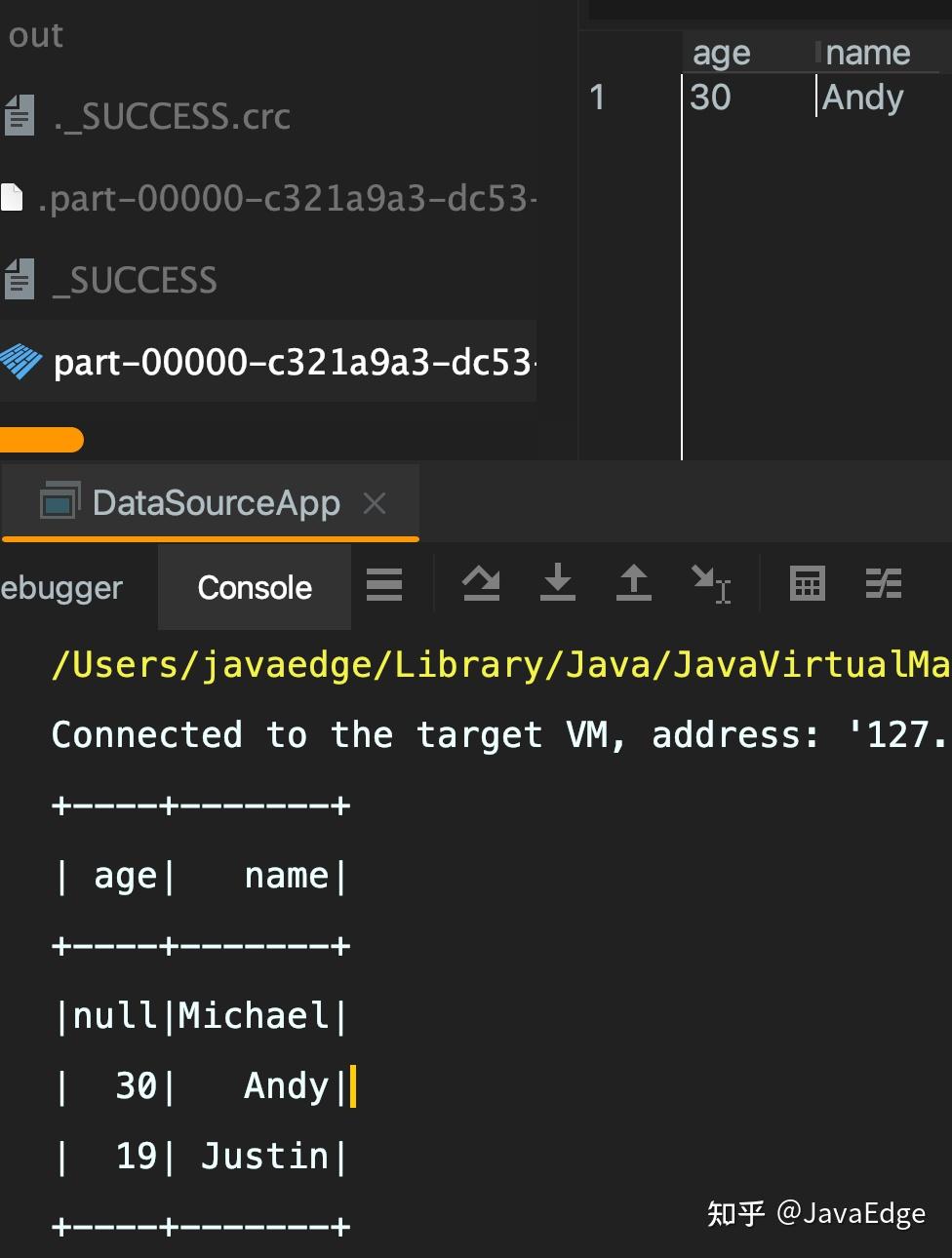
Task: Toggle auto-scroll to end in console
Action: [x=480, y=585]
